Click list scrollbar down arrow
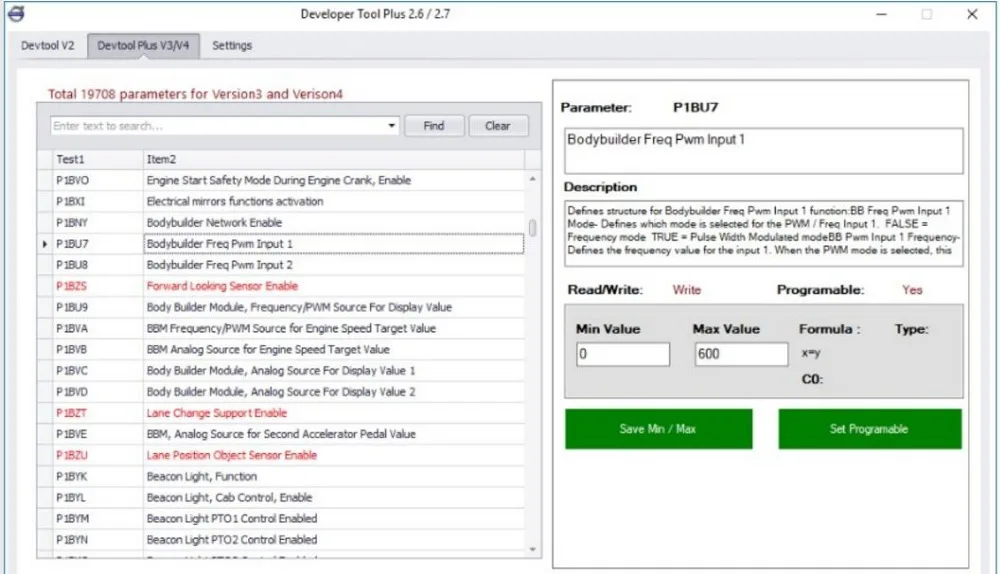This screenshot has width=1000, height=574. click(x=533, y=549)
